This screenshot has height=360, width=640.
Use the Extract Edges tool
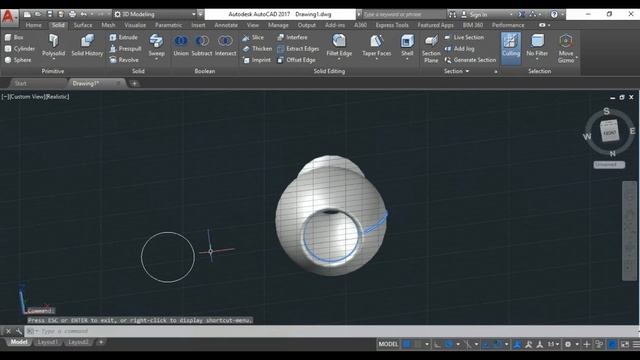pyautogui.click(x=298, y=49)
